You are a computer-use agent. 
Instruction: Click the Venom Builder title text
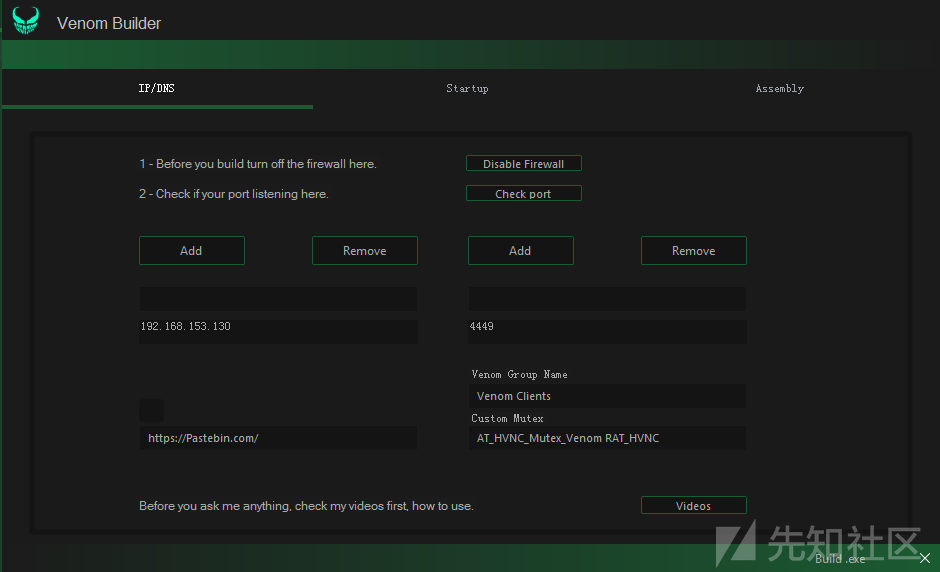109,23
